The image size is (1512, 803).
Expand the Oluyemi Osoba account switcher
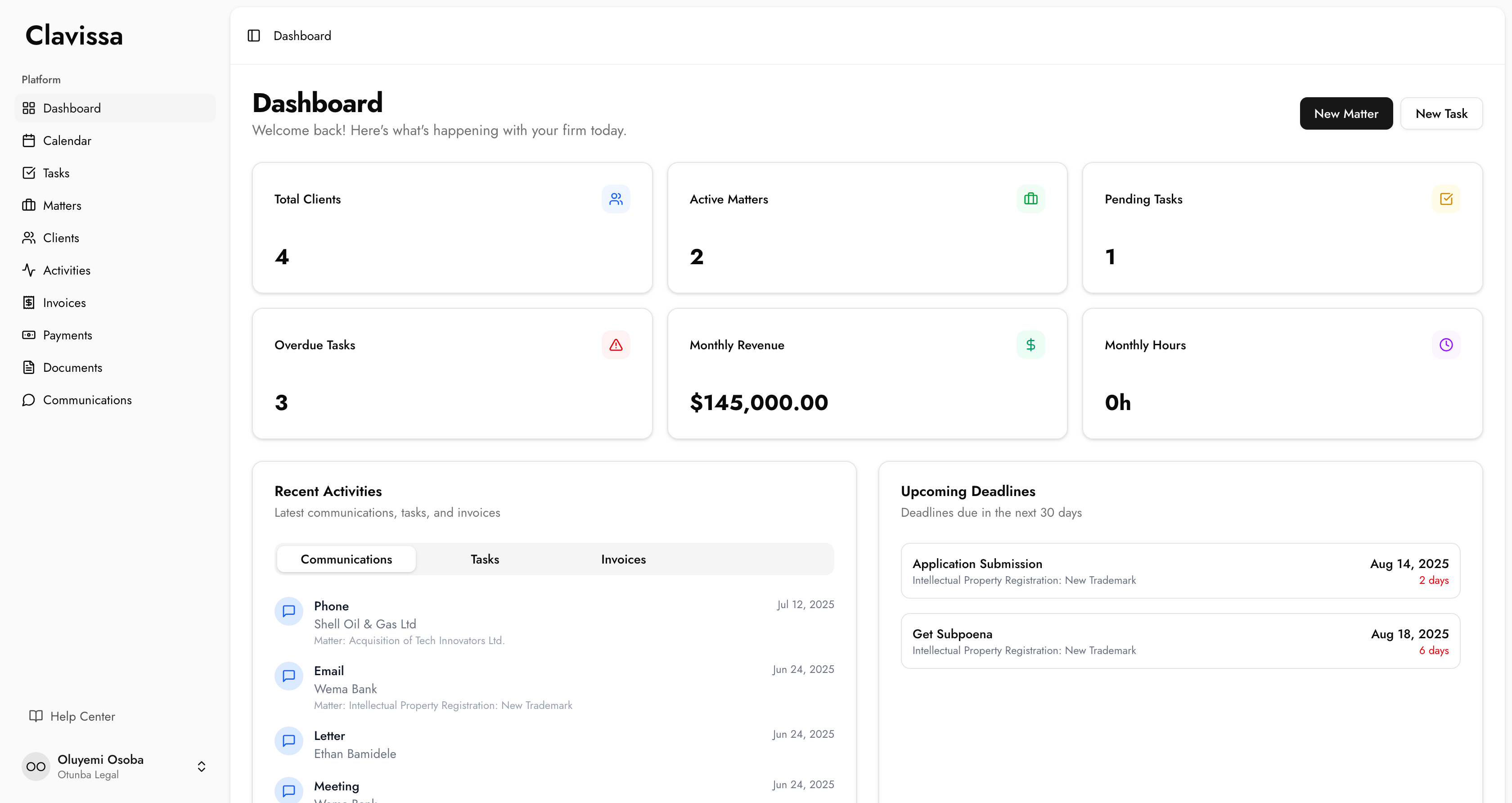coord(201,767)
